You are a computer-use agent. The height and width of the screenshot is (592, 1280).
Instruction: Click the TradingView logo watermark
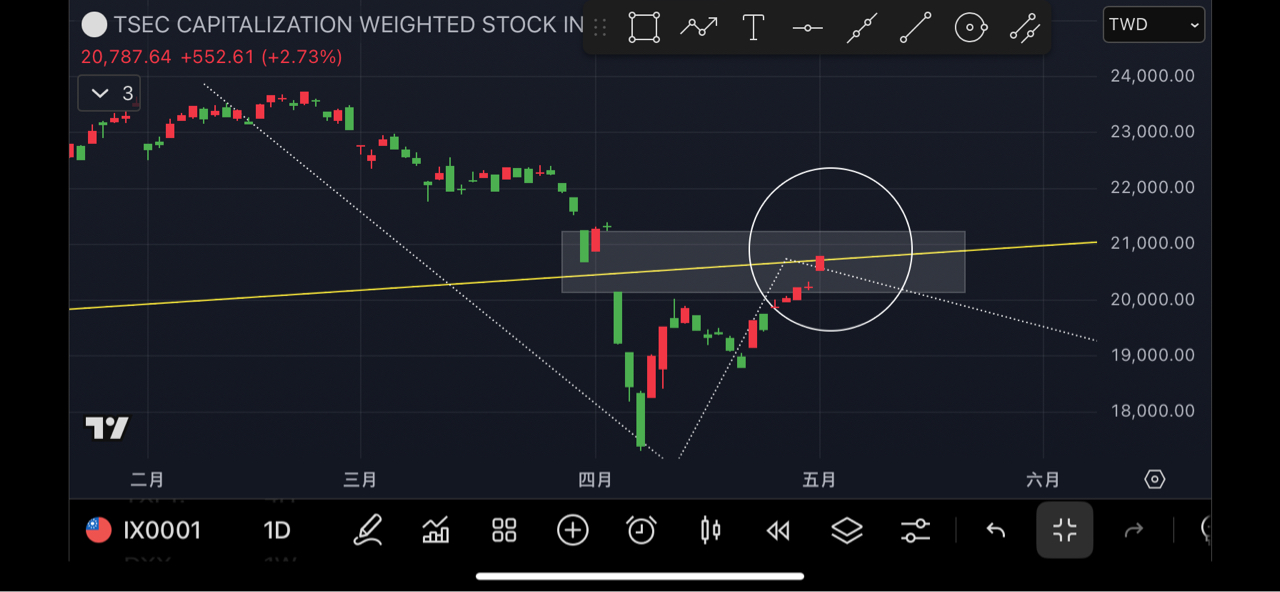tap(105, 427)
